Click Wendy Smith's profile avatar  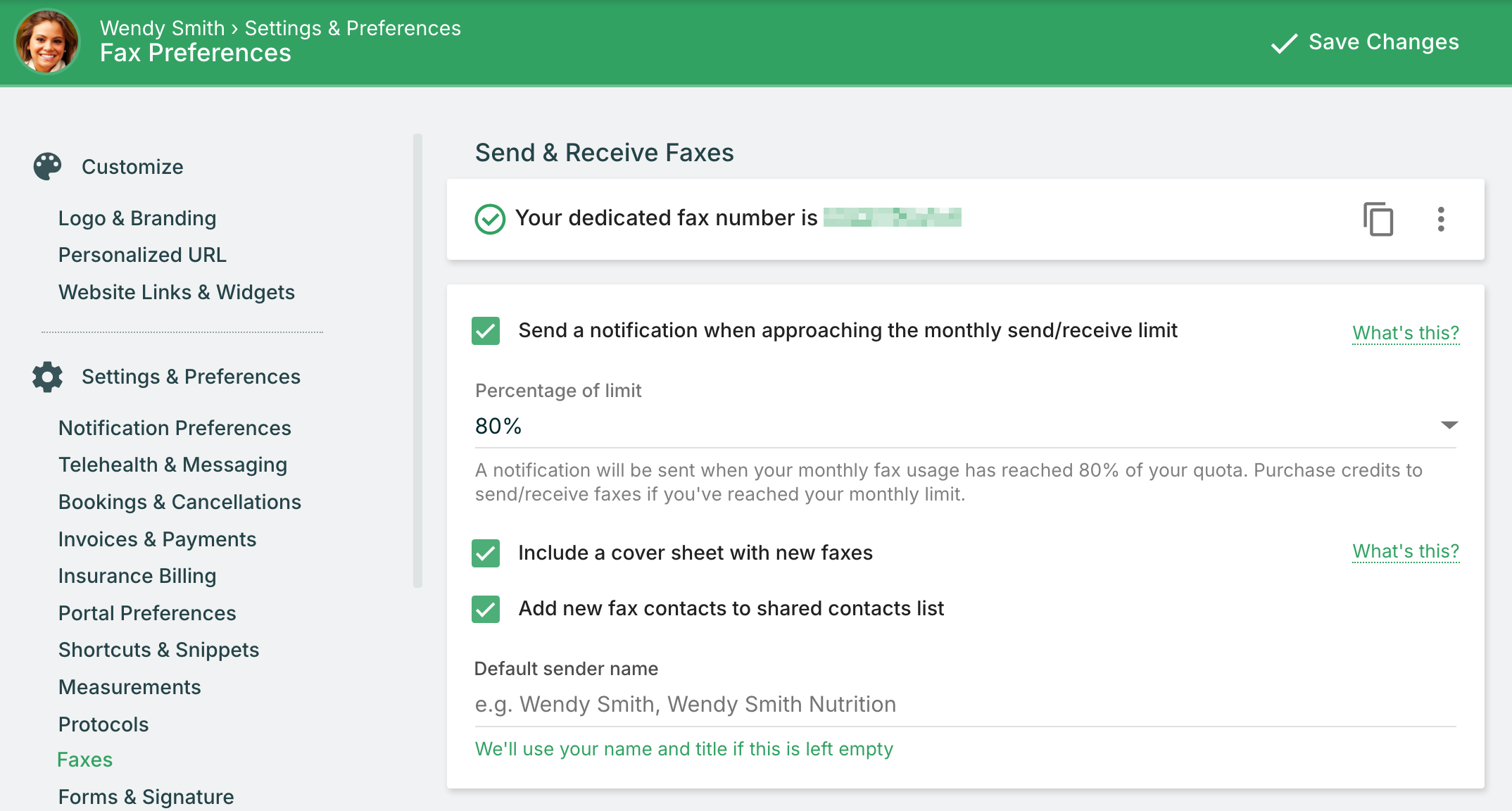[47, 42]
